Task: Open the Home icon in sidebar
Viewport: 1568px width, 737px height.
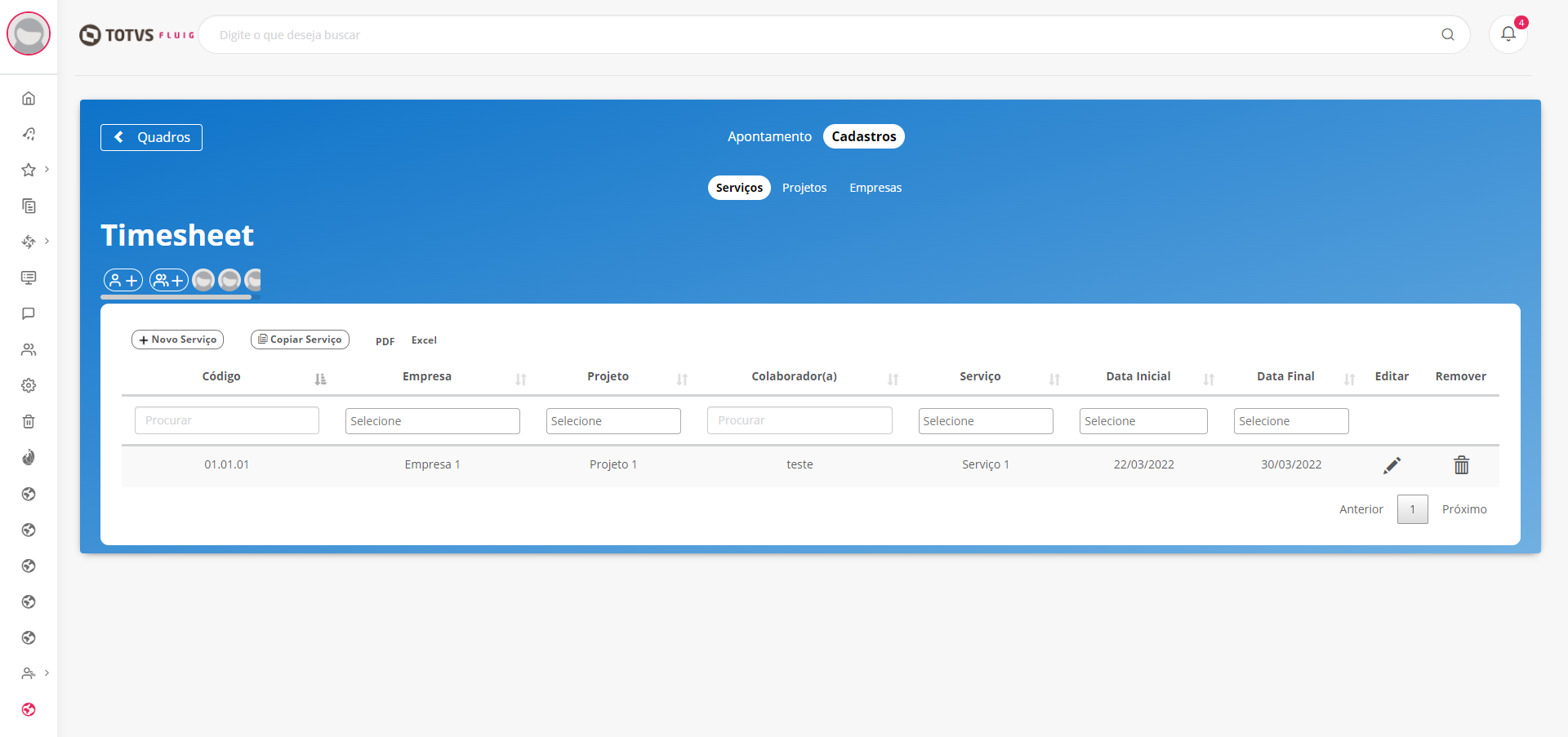Action: 29,98
